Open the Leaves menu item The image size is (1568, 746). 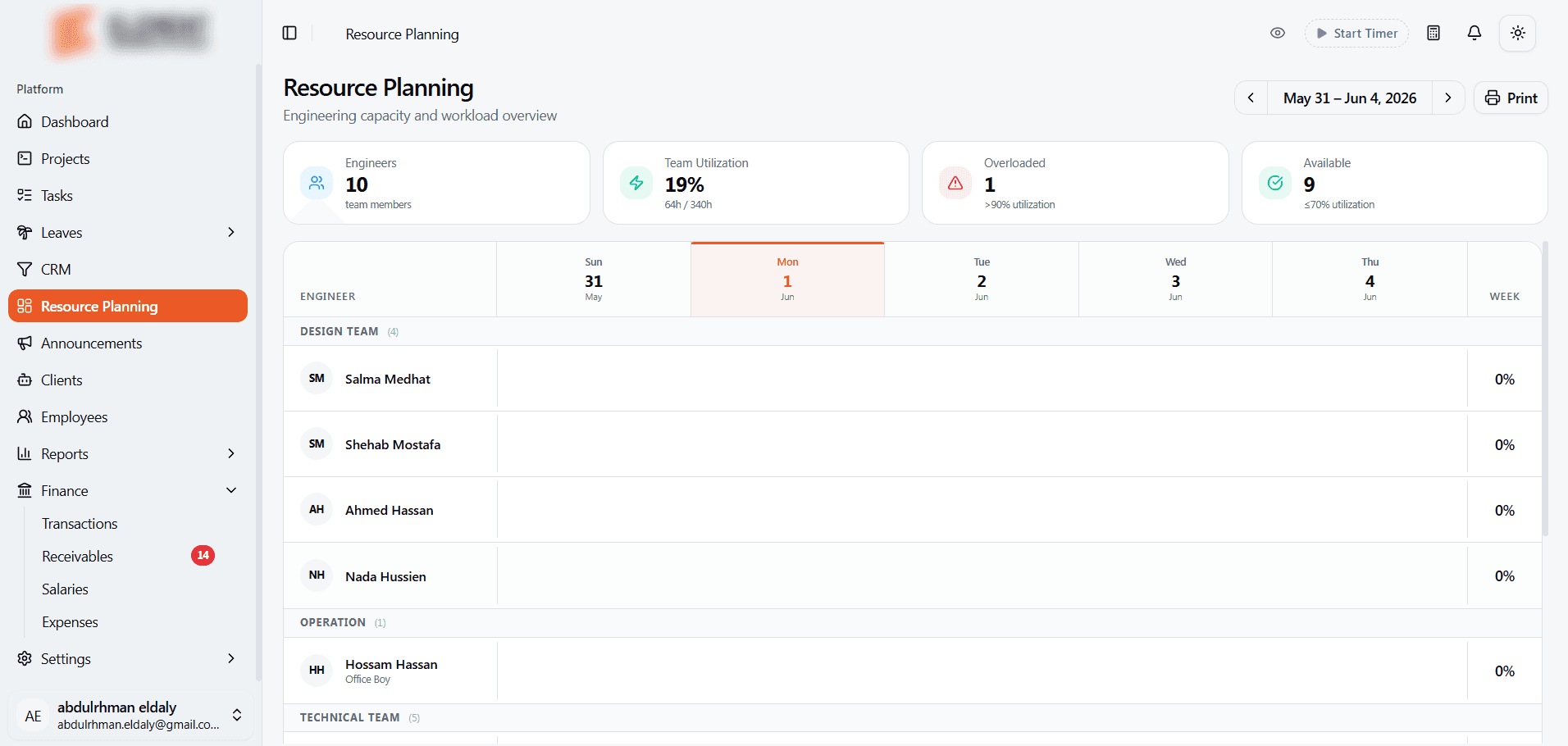click(x=128, y=233)
